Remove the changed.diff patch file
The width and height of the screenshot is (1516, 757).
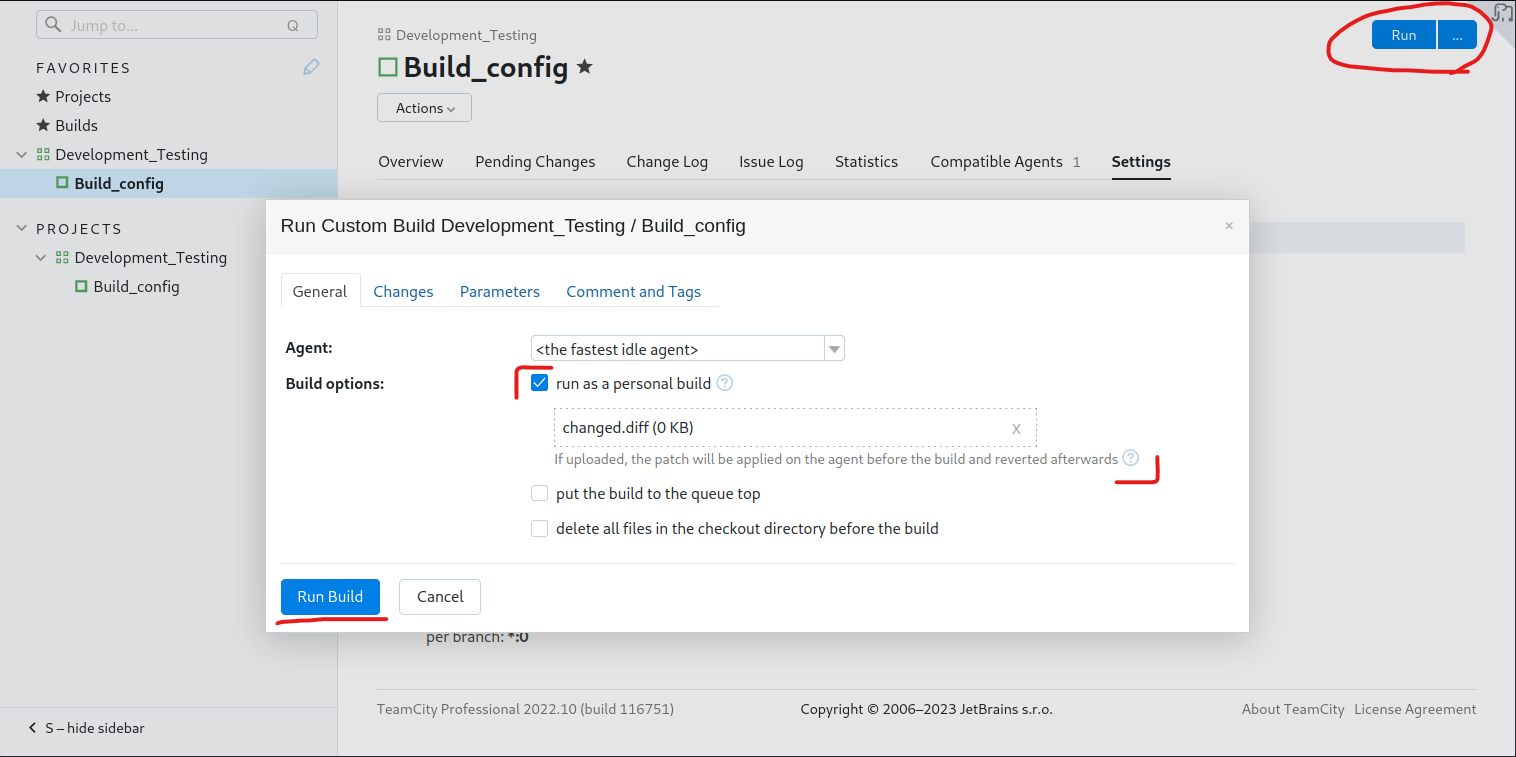pos(1016,428)
